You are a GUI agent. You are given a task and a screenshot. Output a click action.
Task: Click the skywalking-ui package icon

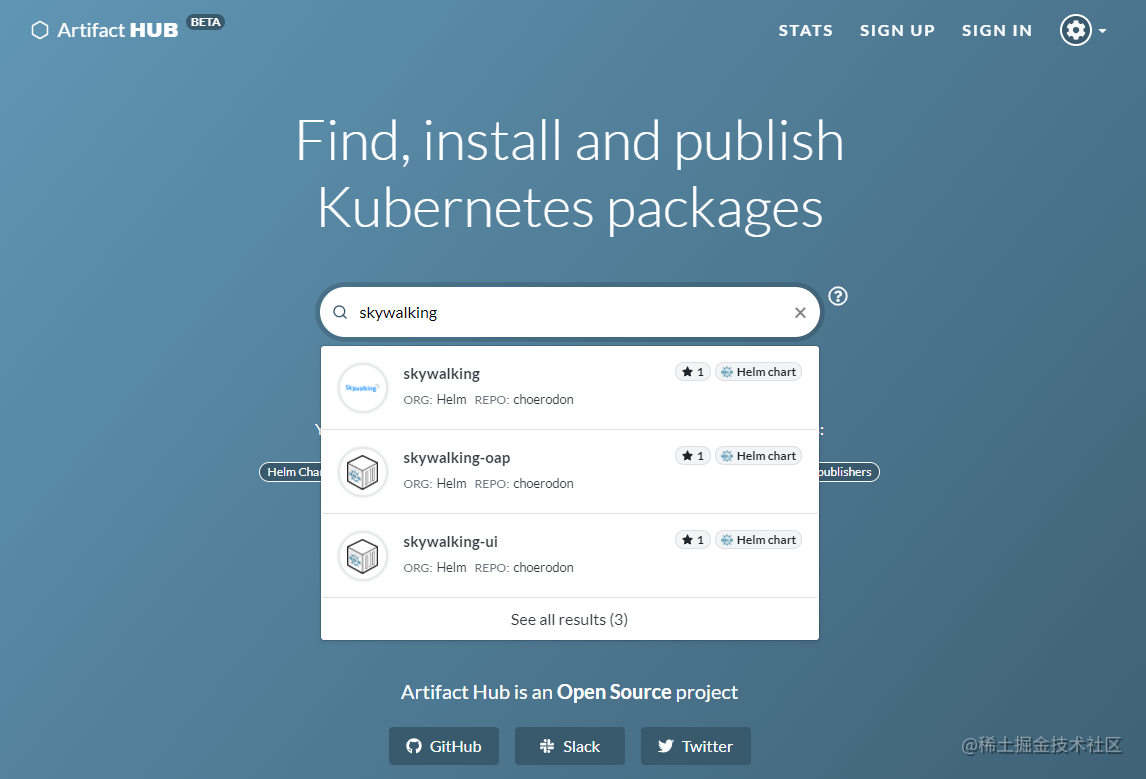click(363, 555)
